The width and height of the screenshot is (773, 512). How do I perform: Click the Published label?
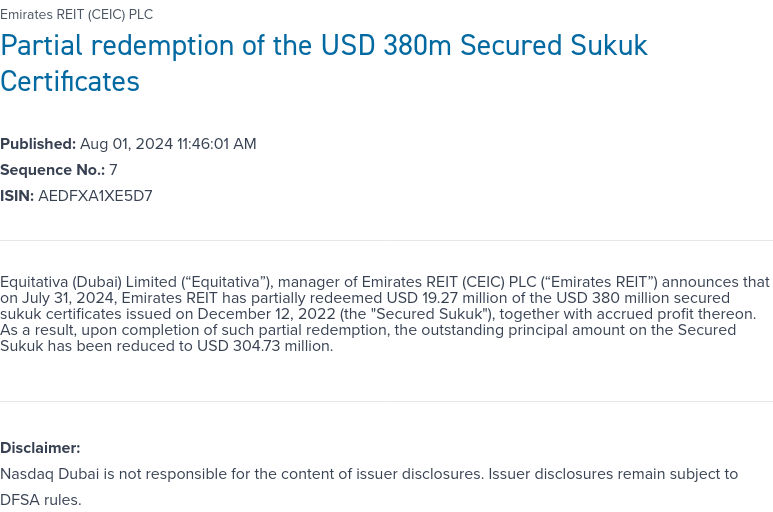click(x=38, y=144)
